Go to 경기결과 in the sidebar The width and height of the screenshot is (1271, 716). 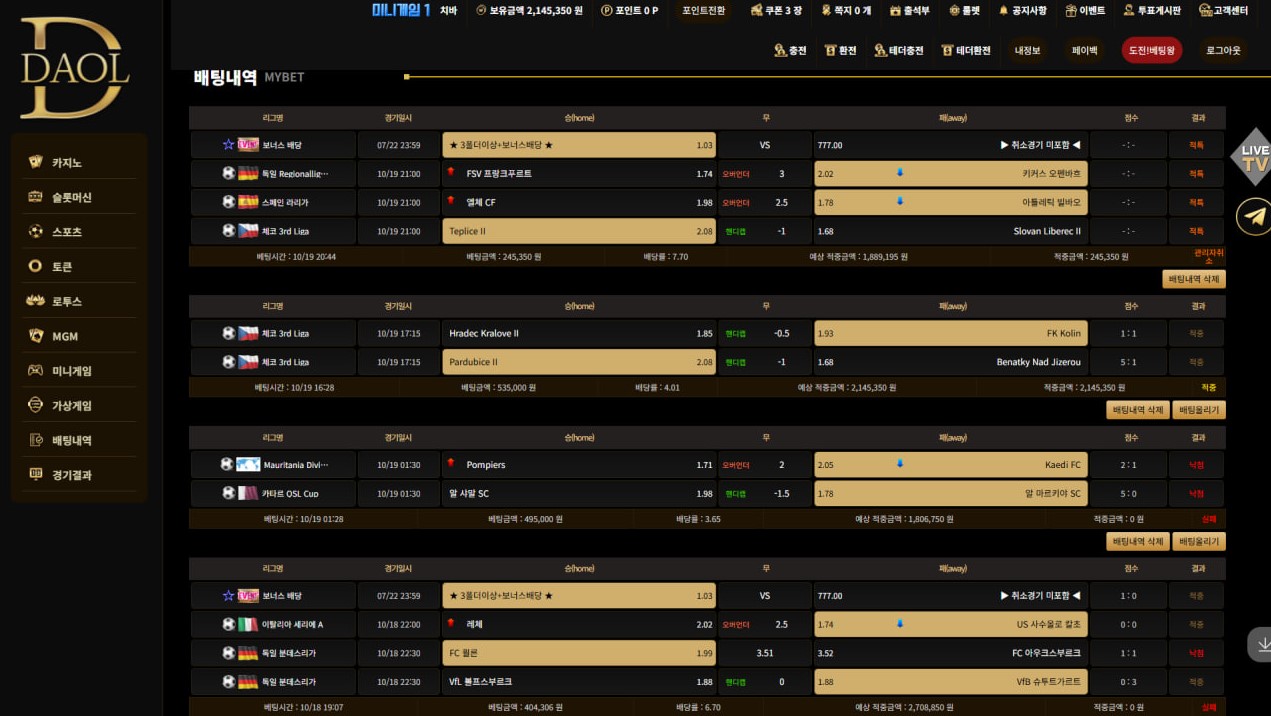pos(71,475)
